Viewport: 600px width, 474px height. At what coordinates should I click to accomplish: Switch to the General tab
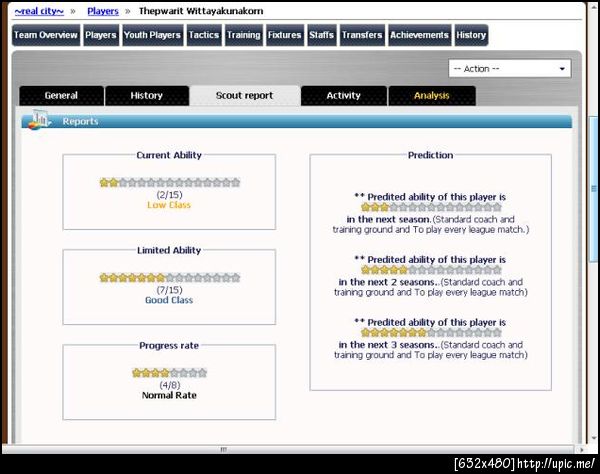click(61, 96)
